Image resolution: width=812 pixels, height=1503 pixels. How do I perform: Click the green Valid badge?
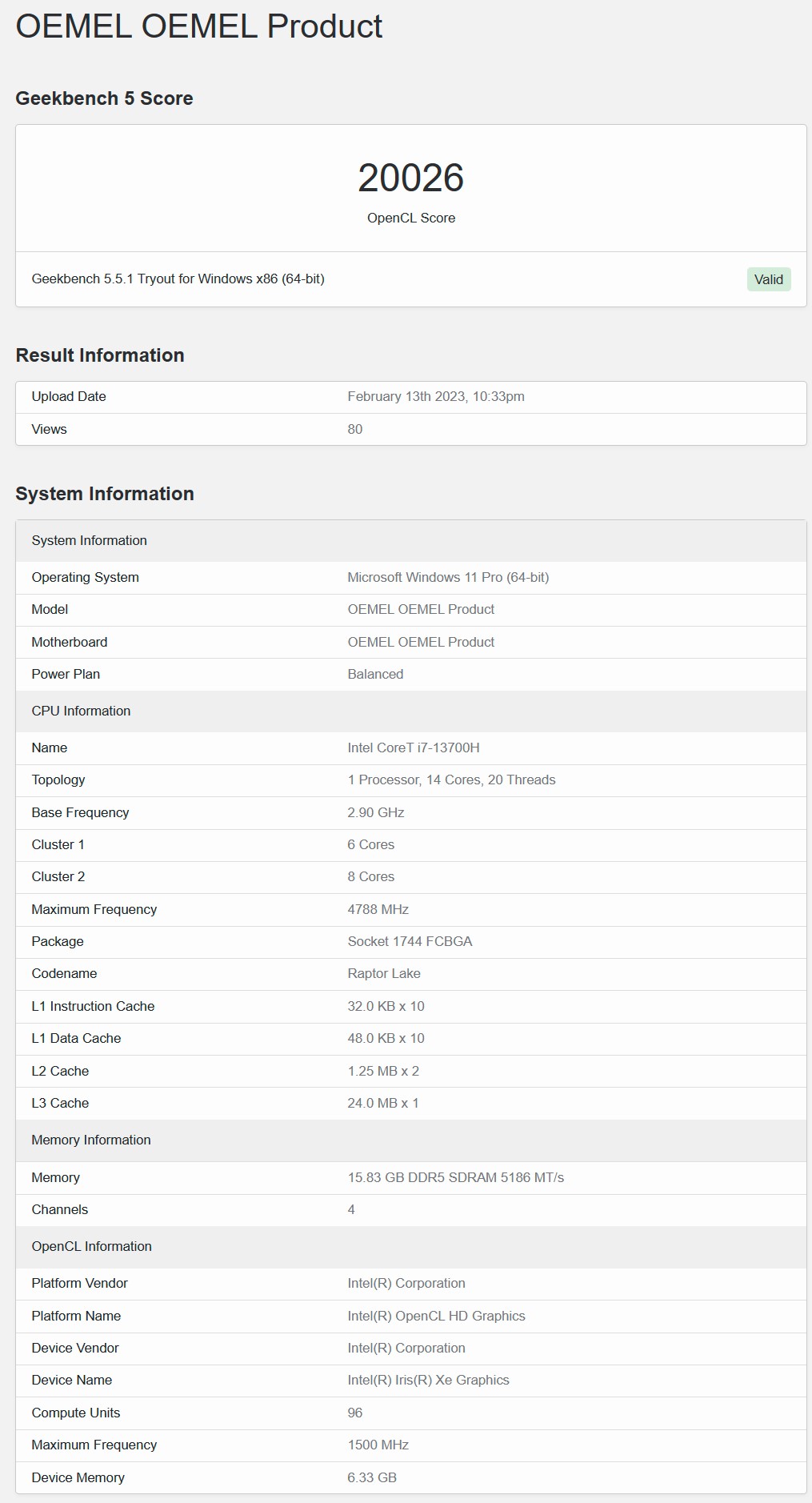coord(769,279)
